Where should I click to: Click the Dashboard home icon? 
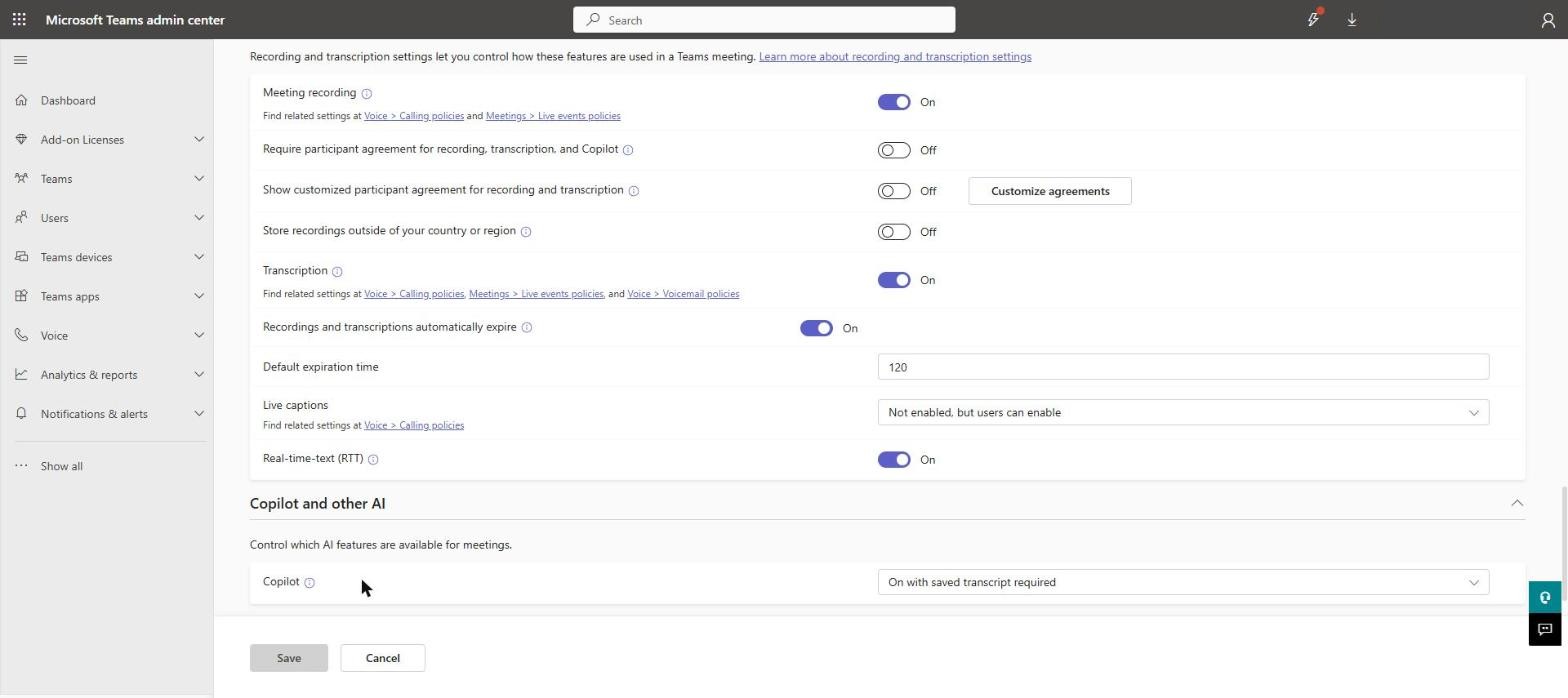[x=21, y=100]
